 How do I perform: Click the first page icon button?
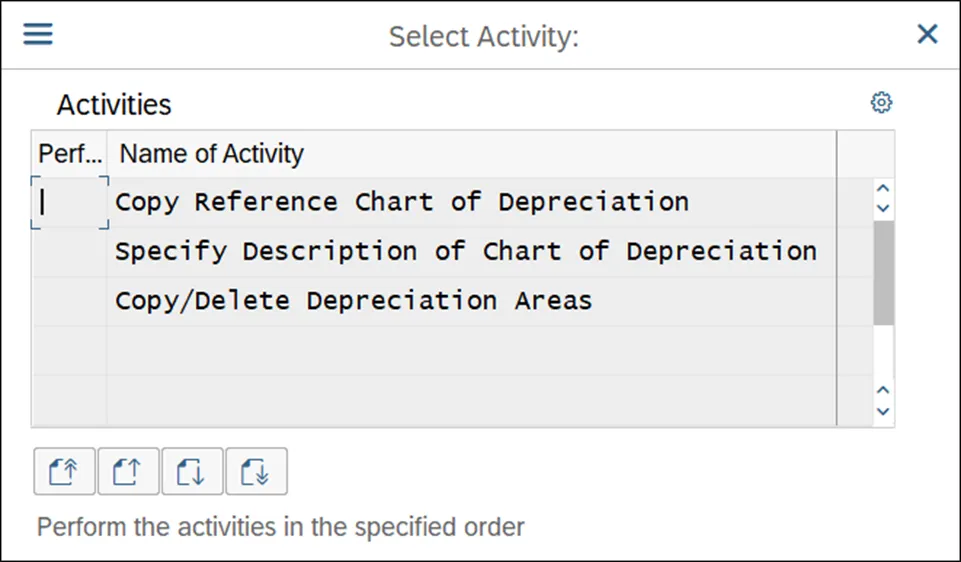pyautogui.click(x=64, y=471)
